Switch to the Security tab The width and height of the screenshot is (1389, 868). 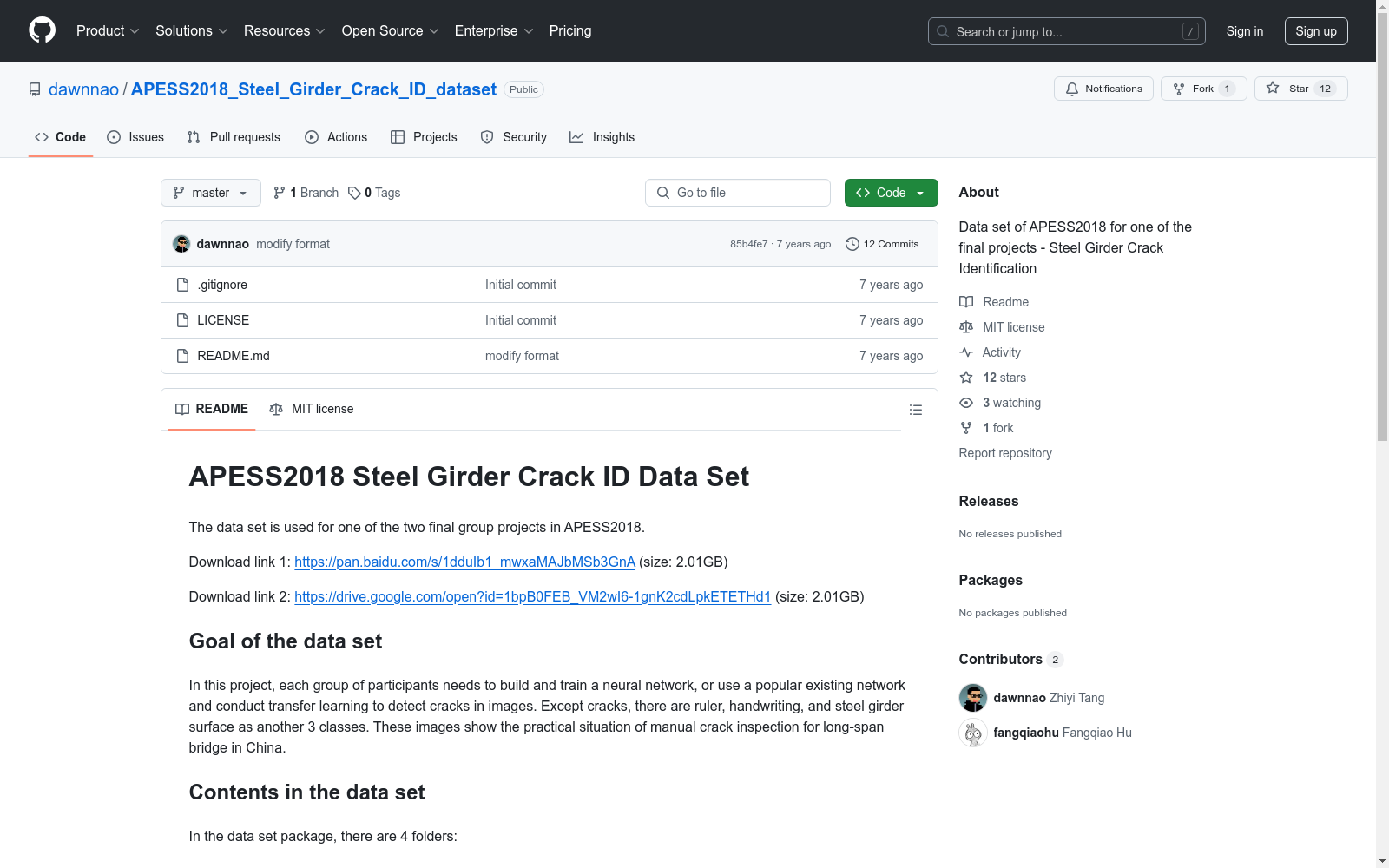click(514, 137)
